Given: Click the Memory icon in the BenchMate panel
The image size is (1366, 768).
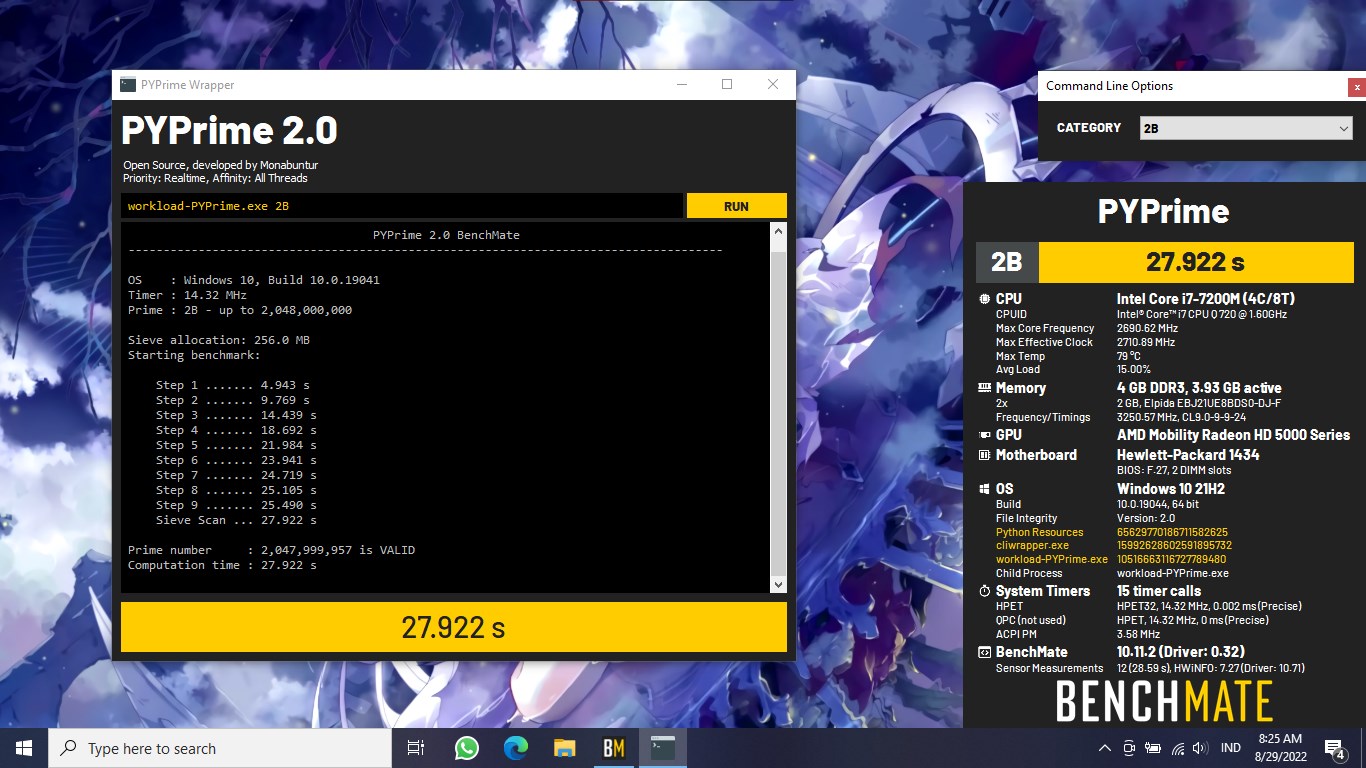Looking at the screenshot, I should click(x=985, y=388).
